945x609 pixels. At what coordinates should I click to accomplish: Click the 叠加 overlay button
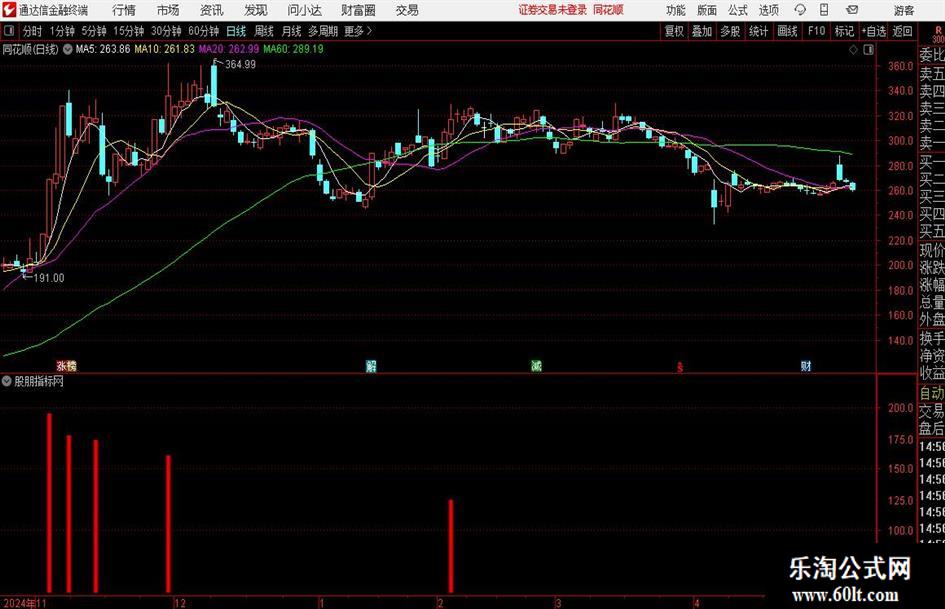702,31
